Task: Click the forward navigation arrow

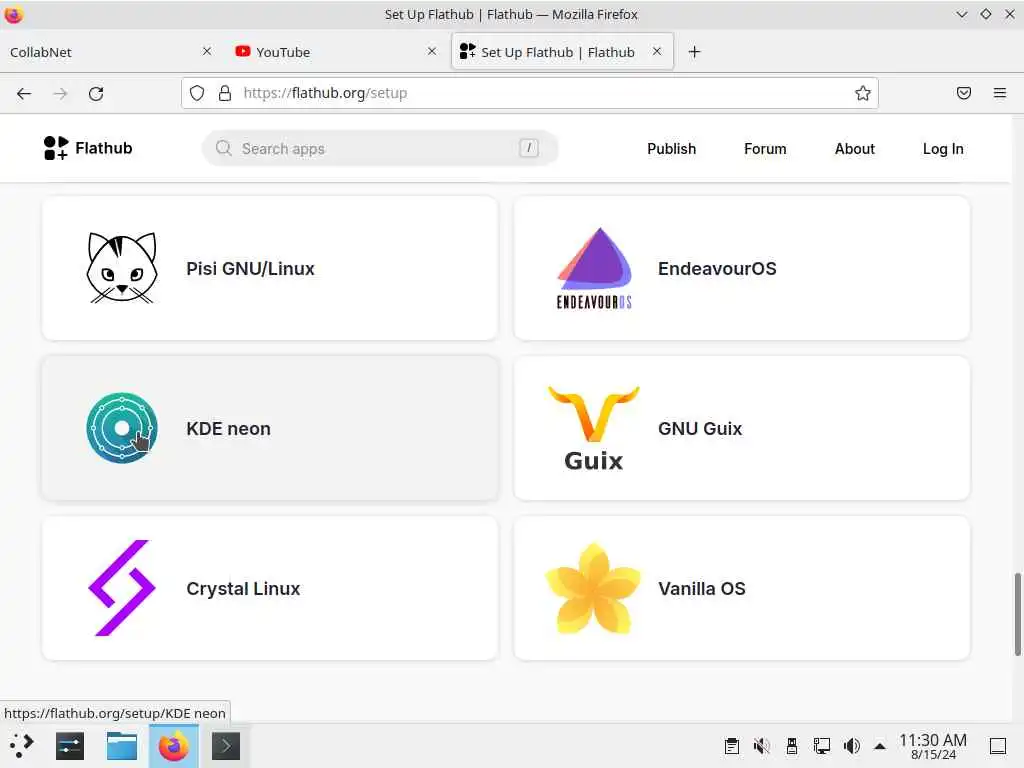Action: tap(60, 93)
